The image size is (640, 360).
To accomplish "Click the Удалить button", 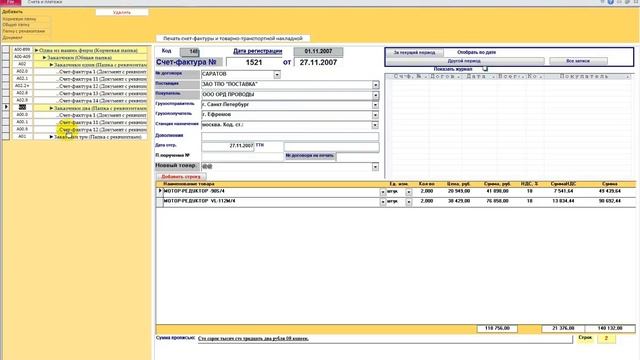I will (x=122, y=12).
